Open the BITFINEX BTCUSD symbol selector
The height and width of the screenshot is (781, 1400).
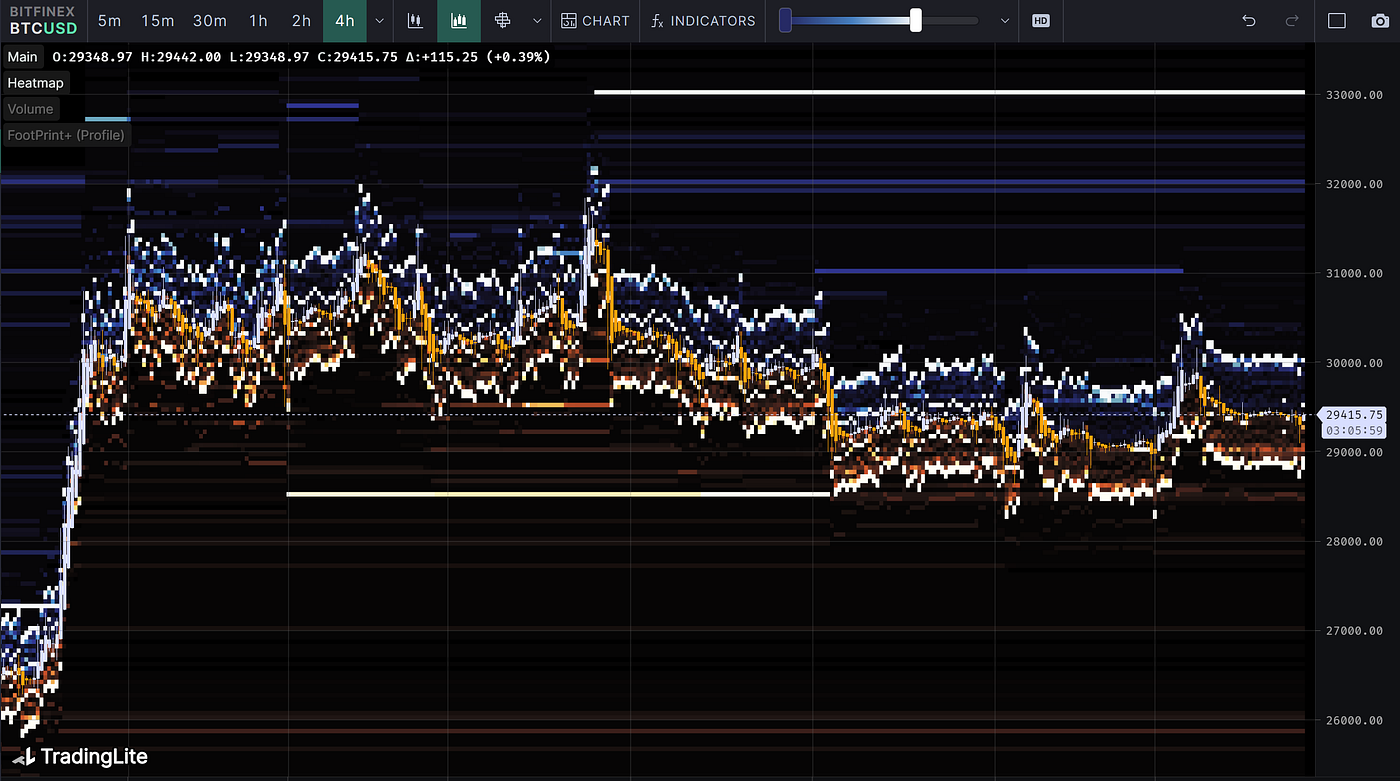(x=43, y=20)
